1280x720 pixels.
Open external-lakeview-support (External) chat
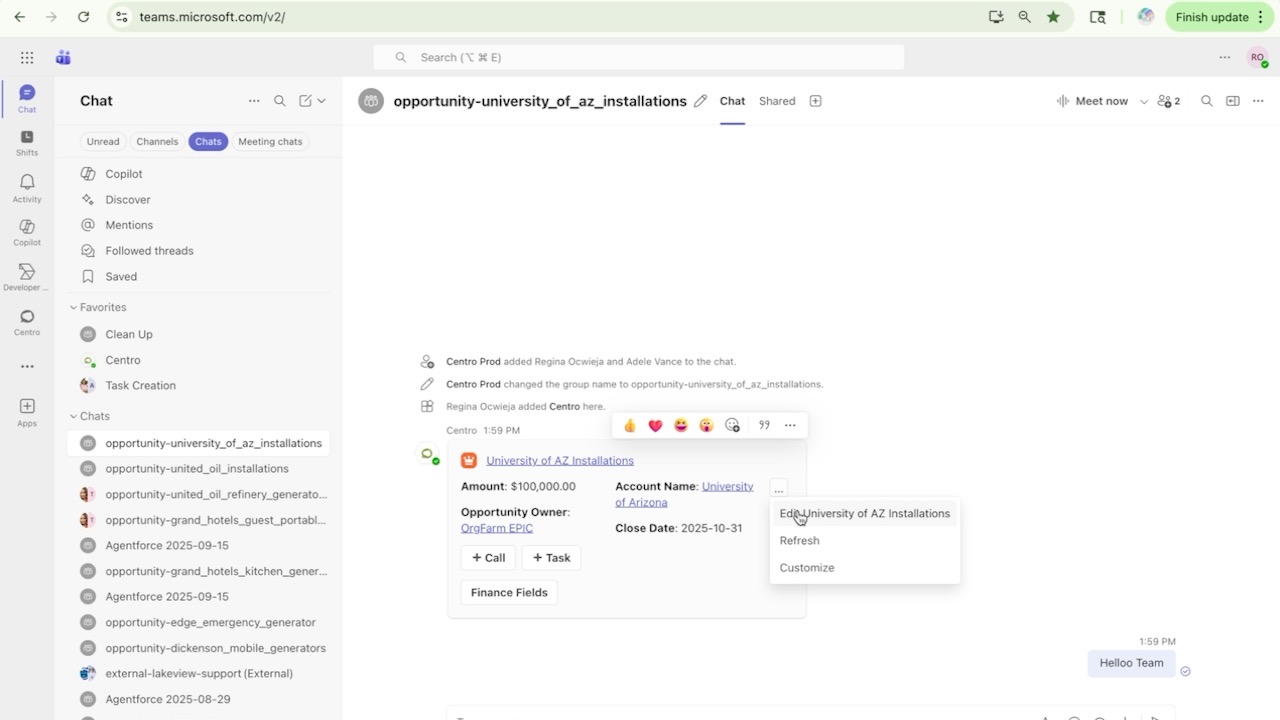(x=198, y=674)
